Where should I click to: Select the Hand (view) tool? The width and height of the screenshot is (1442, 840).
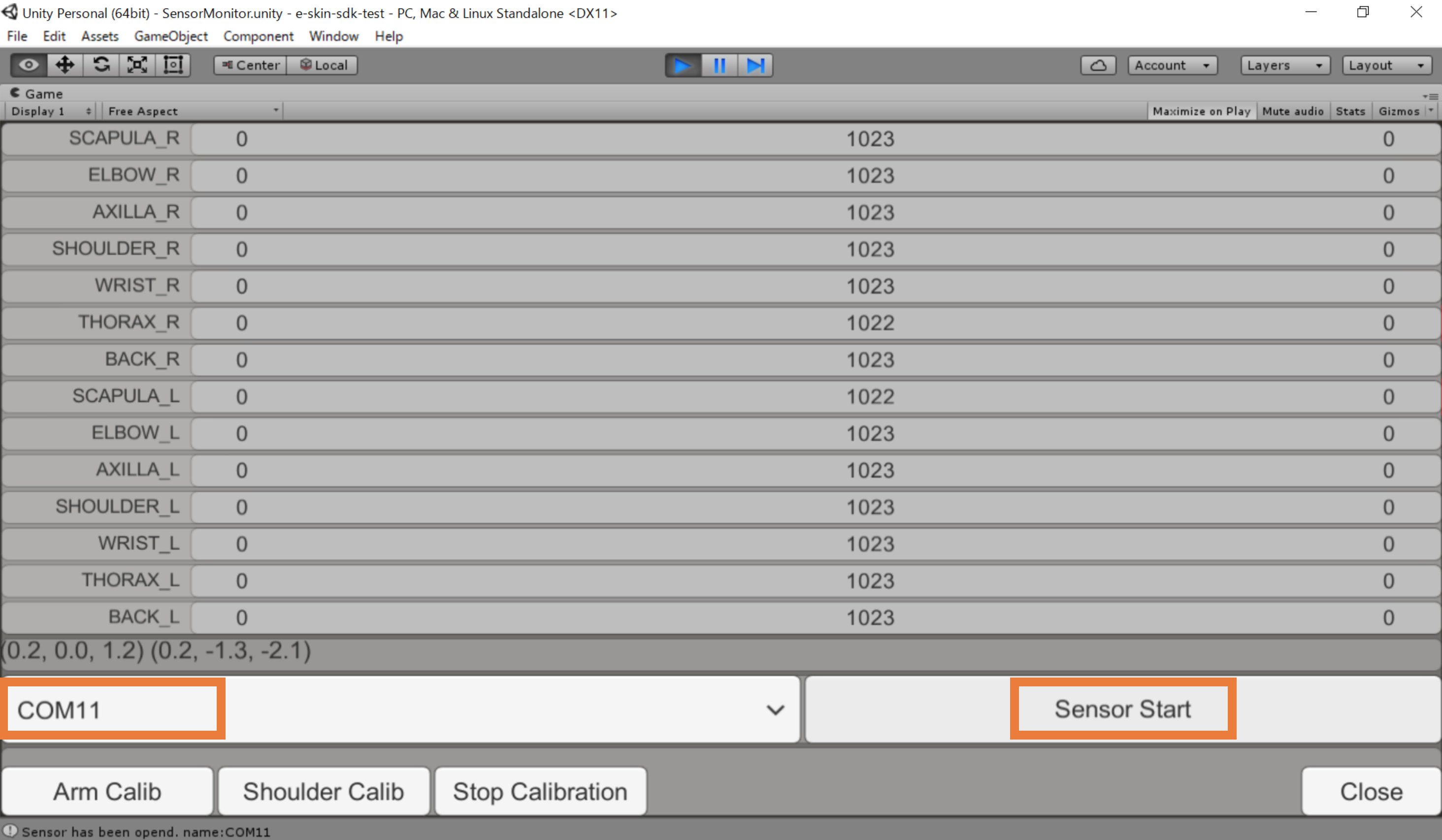(x=29, y=65)
